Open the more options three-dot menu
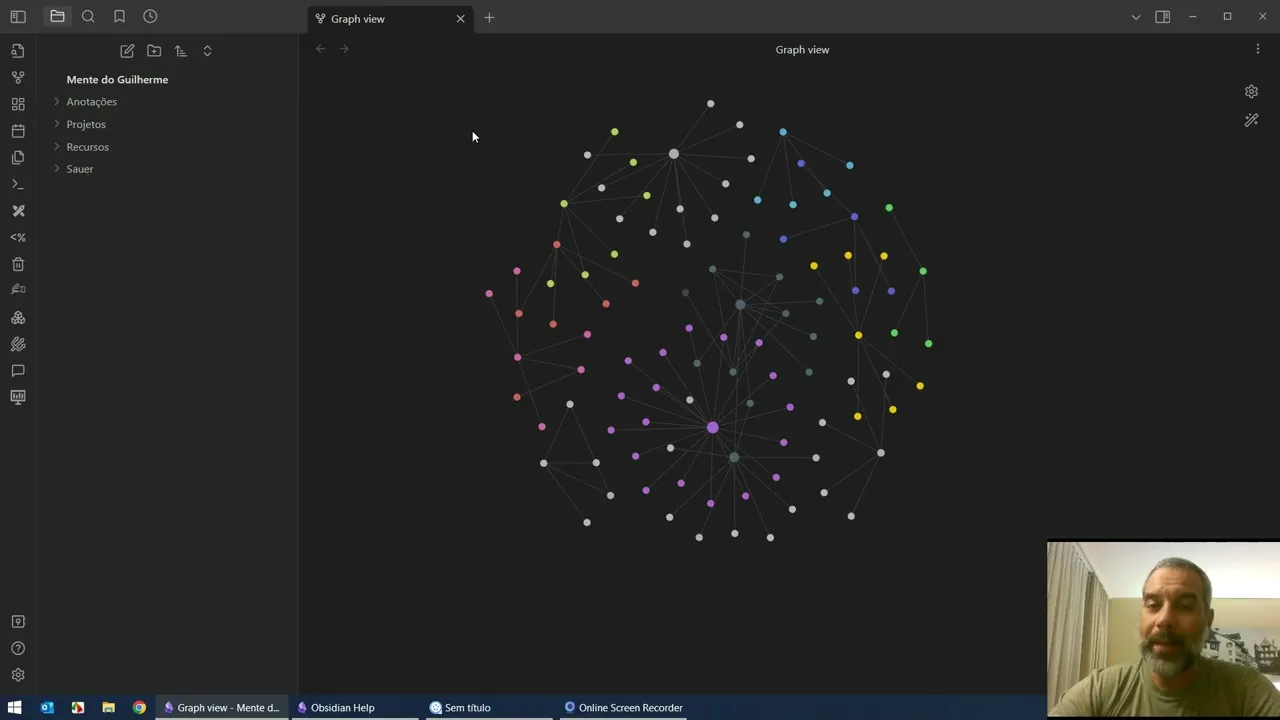The width and height of the screenshot is (1280, 720). (x=1258, y=49)
